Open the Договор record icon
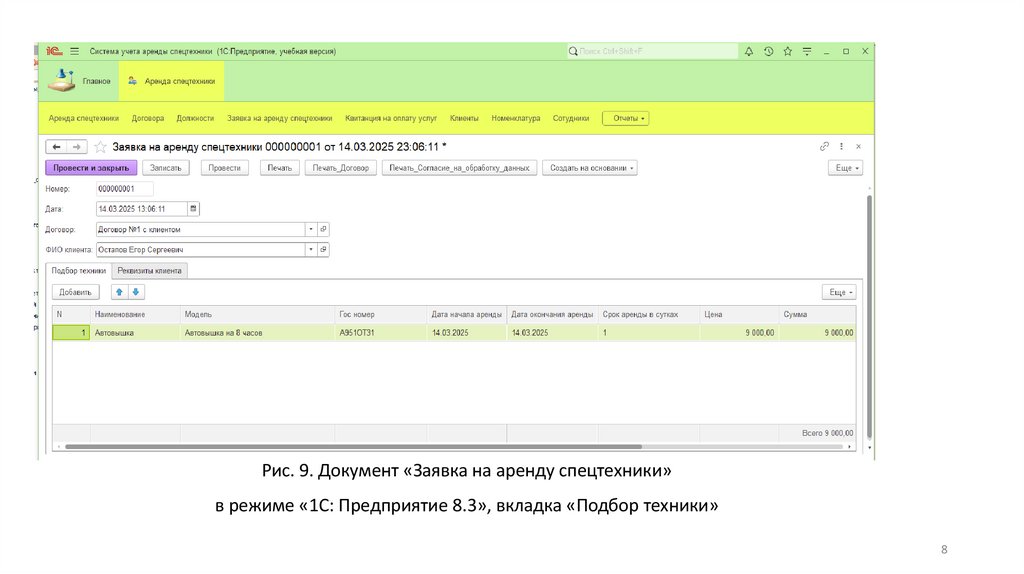 pyautogui.click(x=323, y=229)
